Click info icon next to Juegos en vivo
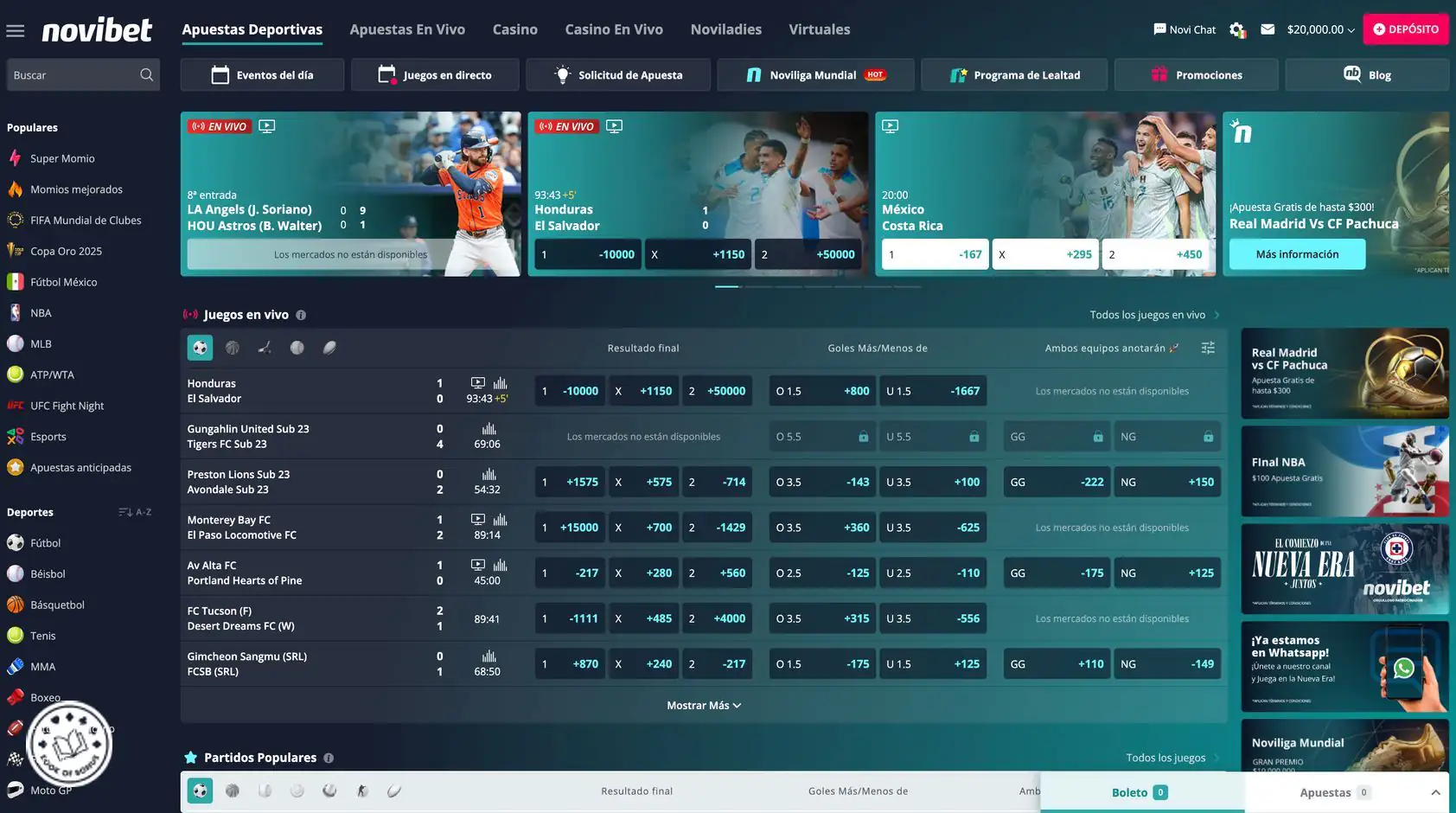1456x813 pixels. click(301, 316)
